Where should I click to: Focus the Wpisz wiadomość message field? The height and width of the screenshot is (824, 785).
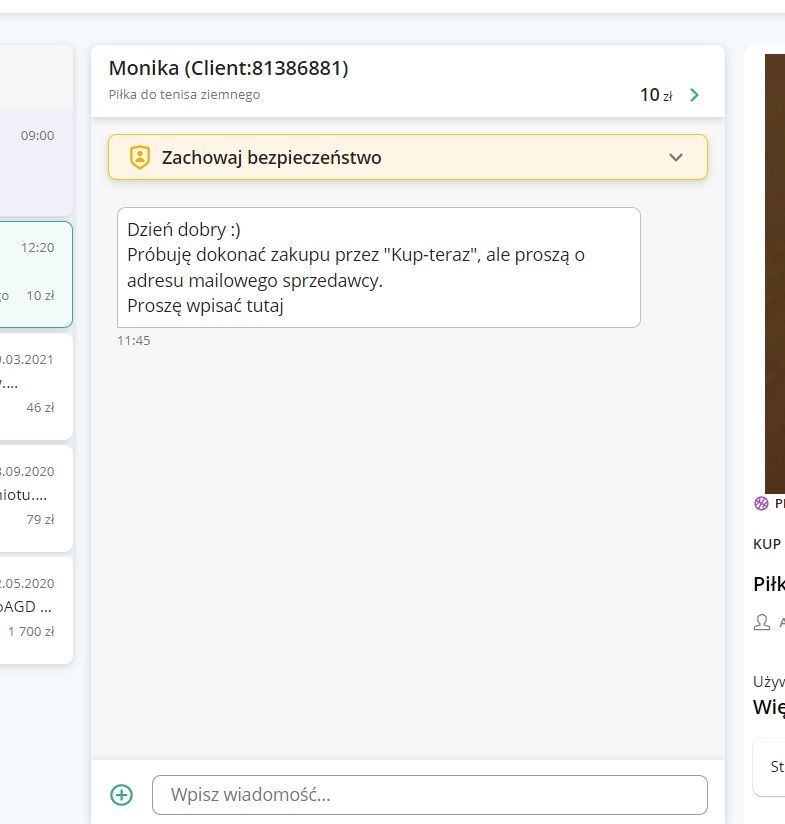[429, 795]
